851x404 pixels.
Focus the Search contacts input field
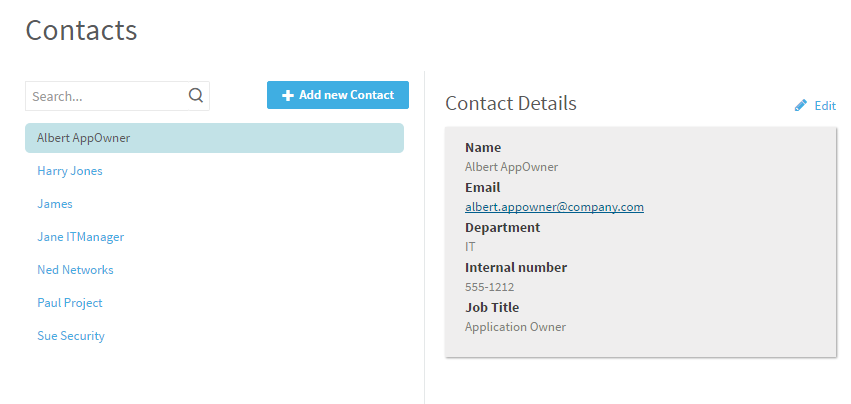click(106, 96)
